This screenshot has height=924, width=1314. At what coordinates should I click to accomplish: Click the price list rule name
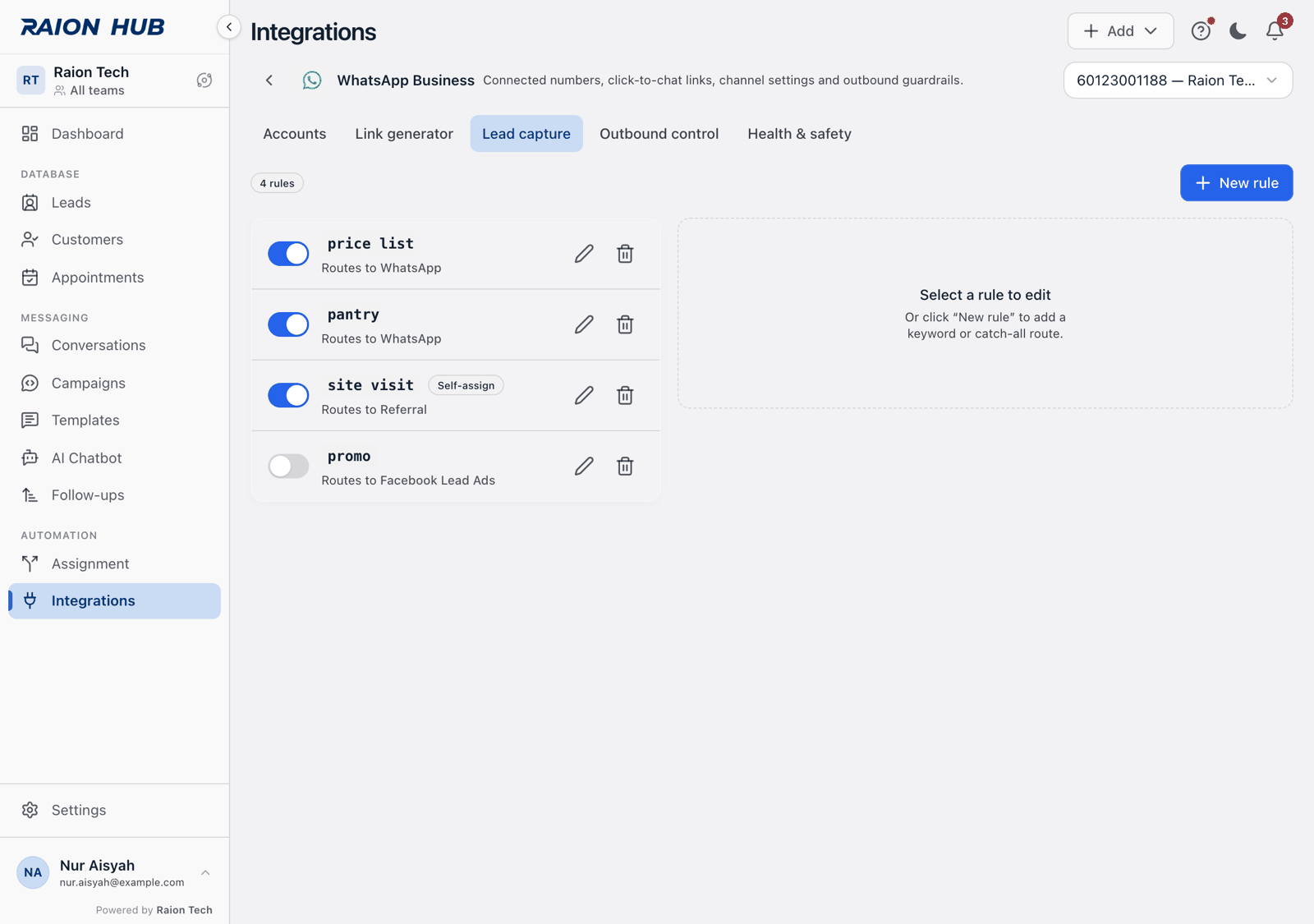(370, 244)
